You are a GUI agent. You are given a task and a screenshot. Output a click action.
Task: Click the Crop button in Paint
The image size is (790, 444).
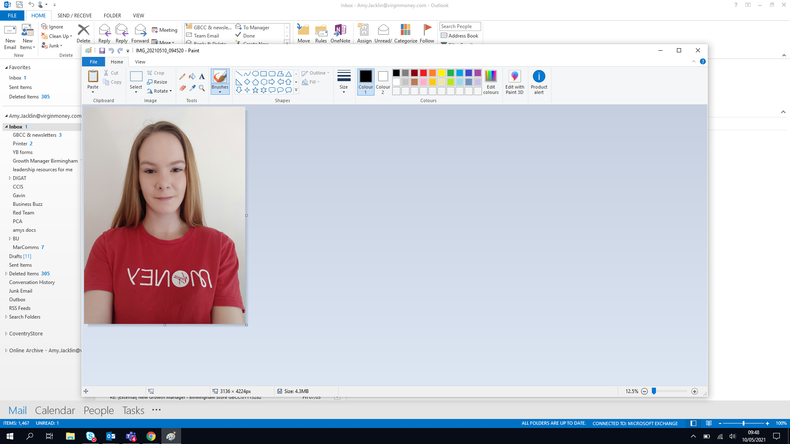coord(156,73)
